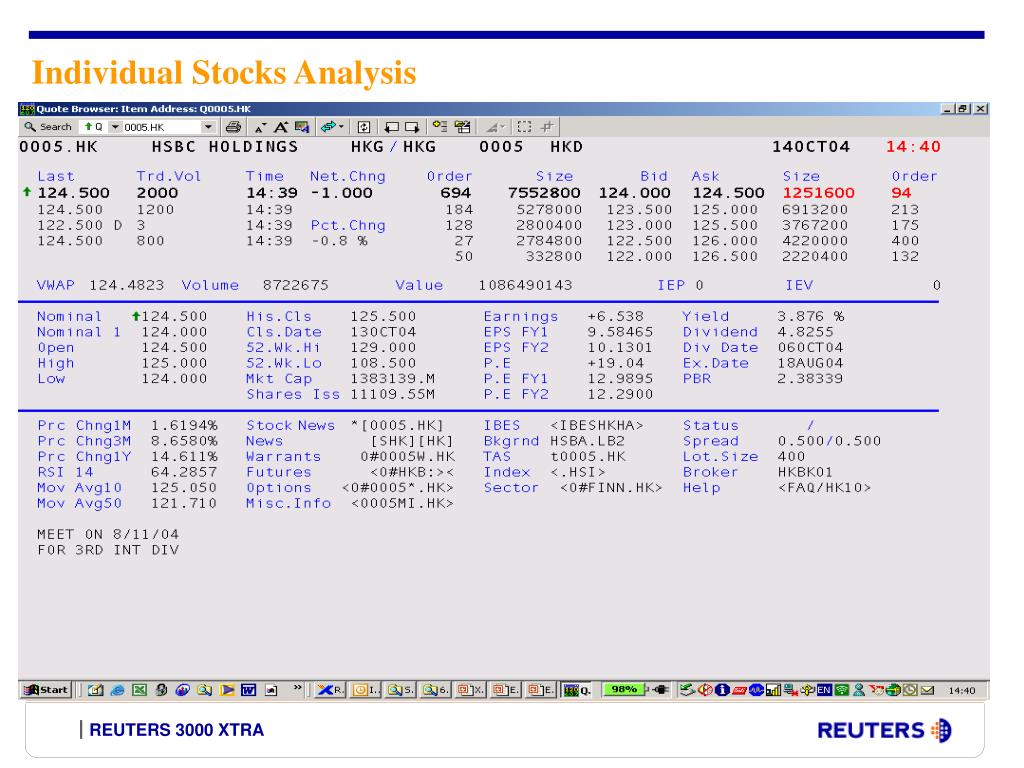Click the Quote Browser title bar icon
The height and width of the screenshot is (768, 1024).
(27, 109)
